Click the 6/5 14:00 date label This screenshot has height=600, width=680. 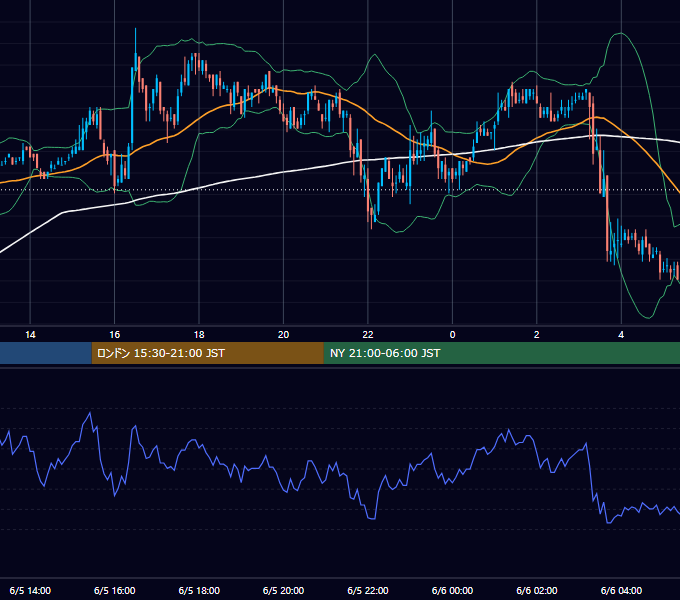click(30, 590)
